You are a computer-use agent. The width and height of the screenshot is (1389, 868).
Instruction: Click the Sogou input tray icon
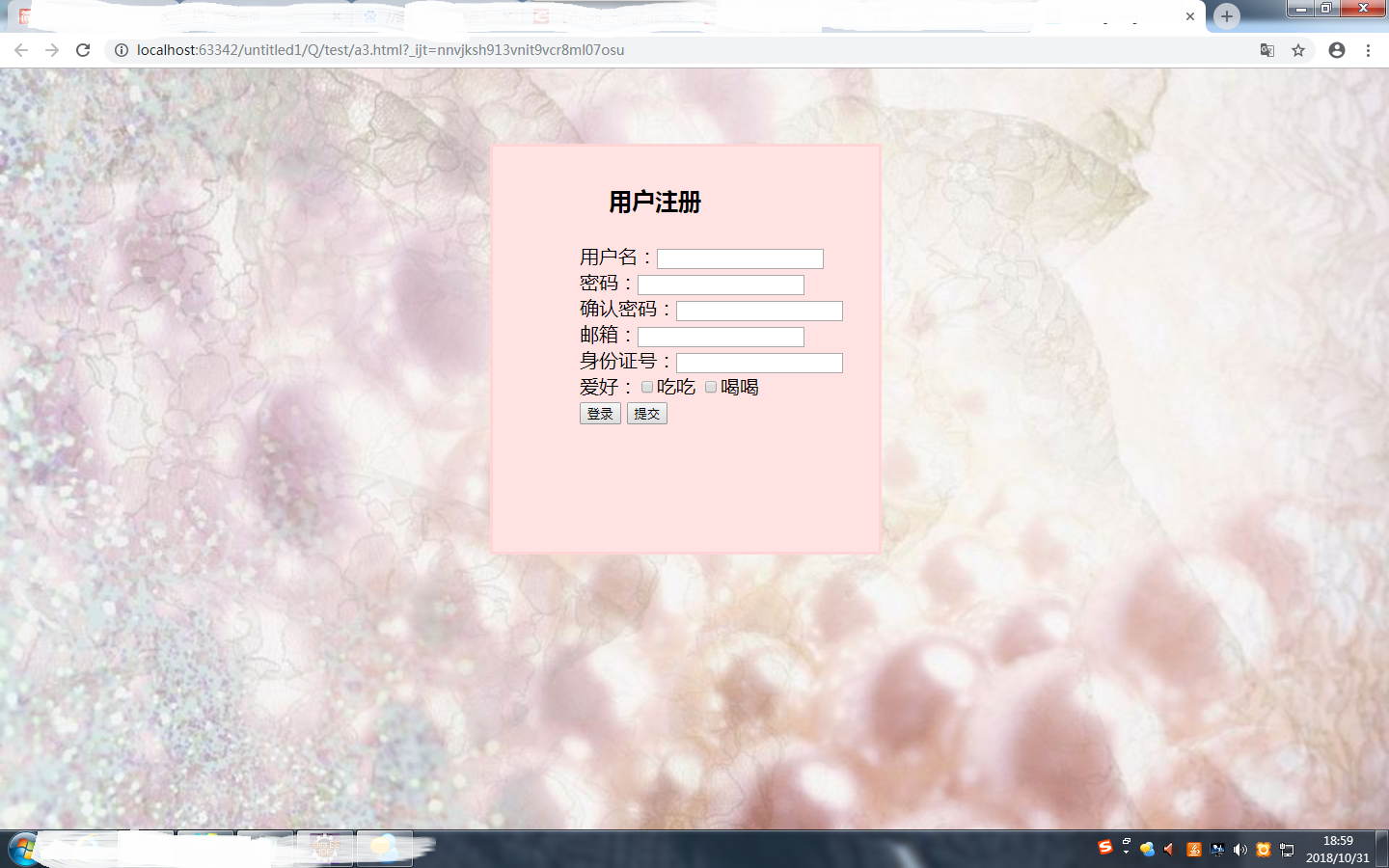[1105, 849]
